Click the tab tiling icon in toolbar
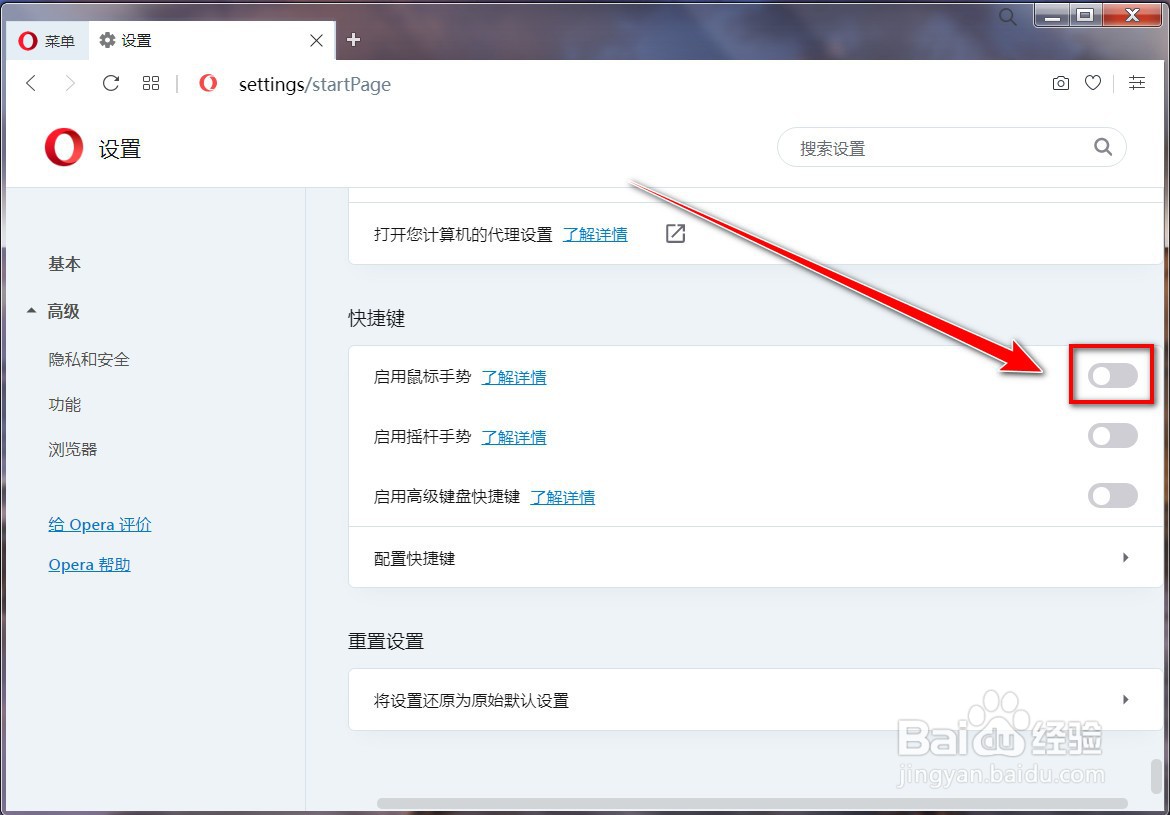This screenshot has height=815, width=1170. pos(151,83)
